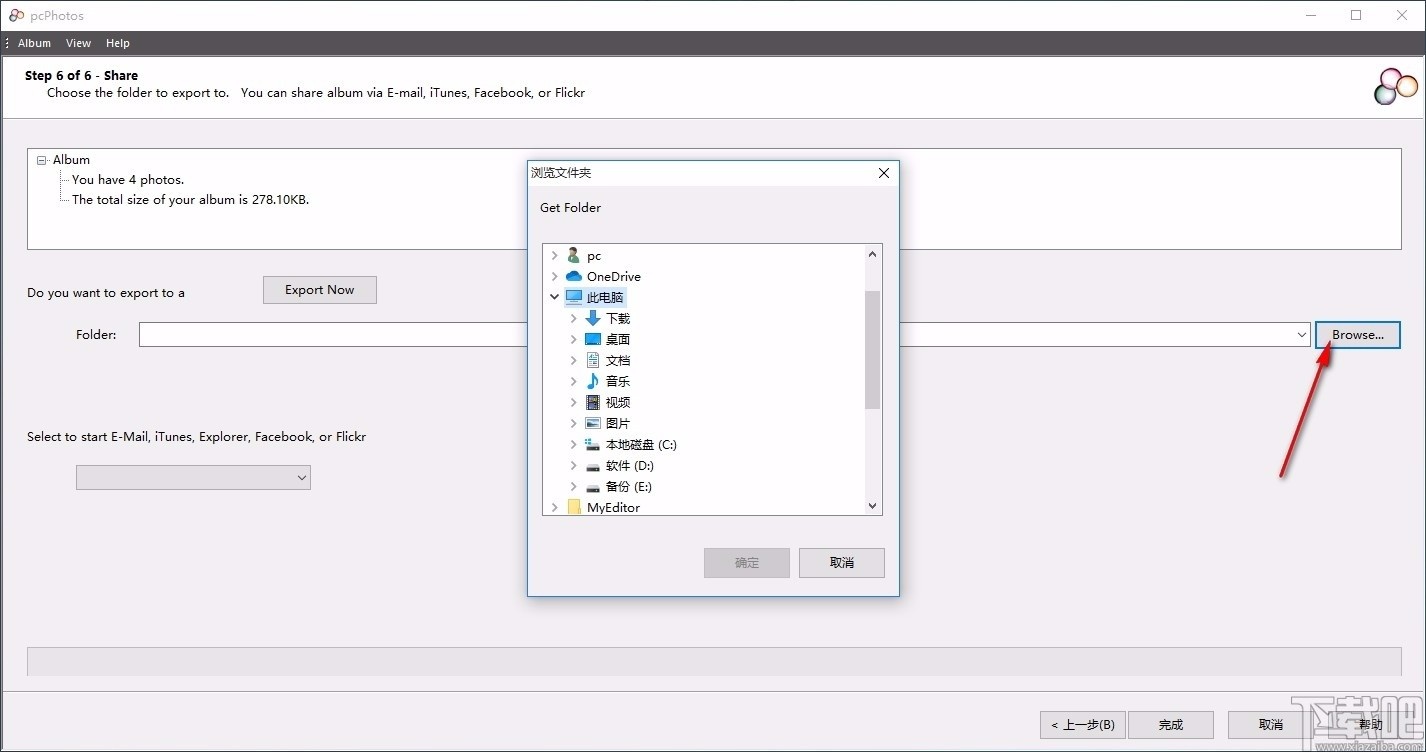The image size is (1426, 752).
Task: Expand the 备份 (E:) node
Action: coord(574,487)
